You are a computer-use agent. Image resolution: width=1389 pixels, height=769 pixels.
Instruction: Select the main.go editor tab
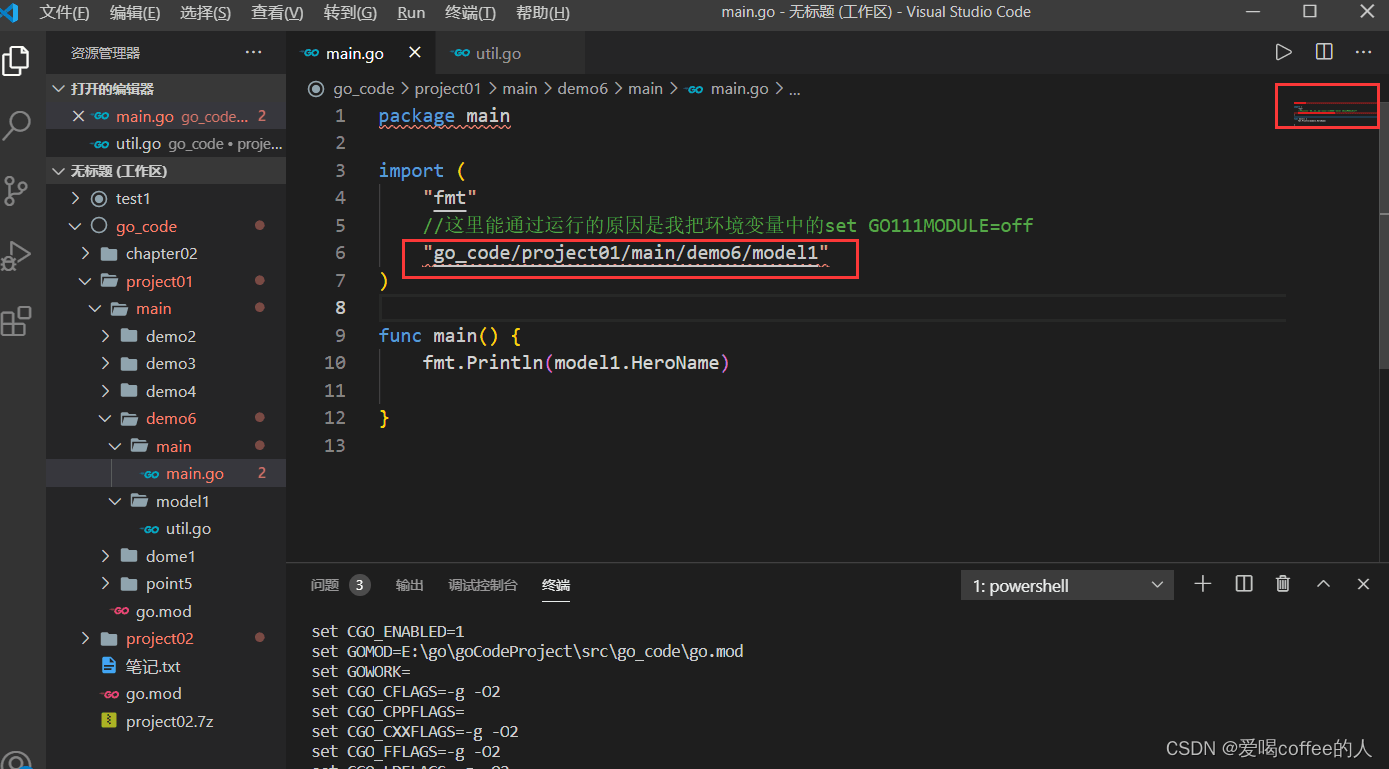[x=361, y=53]
